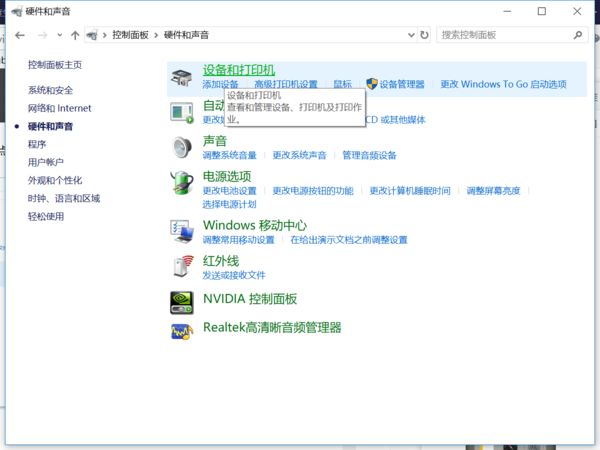This screenshot has height=450, width=600.
Task: Open the 控制面板主页 link
Action: coord(55,65)
